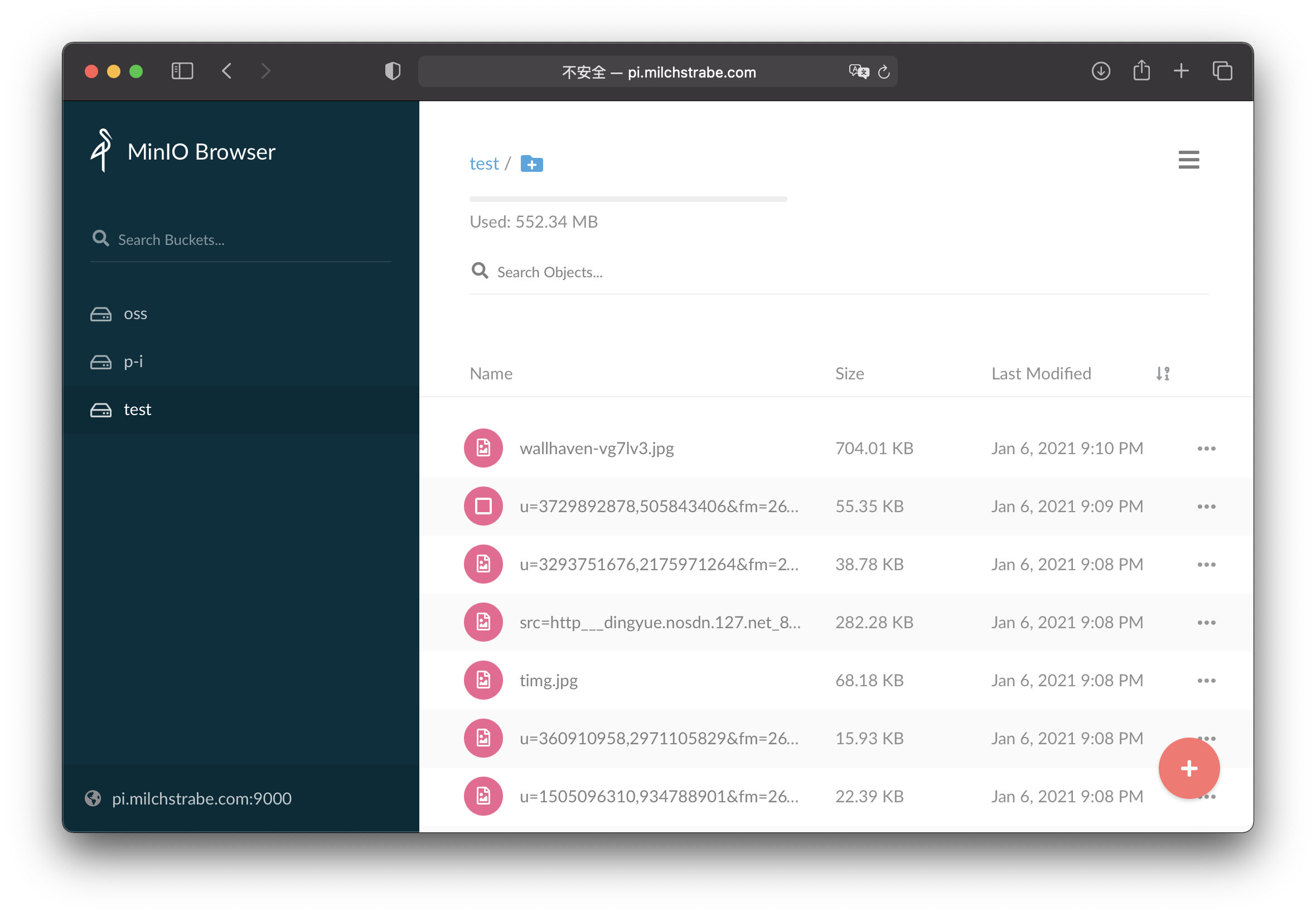Toggle sort order icon next to Last Modified
The width and height of the screenshot is (1316, 915).
tap(1162, 374)
